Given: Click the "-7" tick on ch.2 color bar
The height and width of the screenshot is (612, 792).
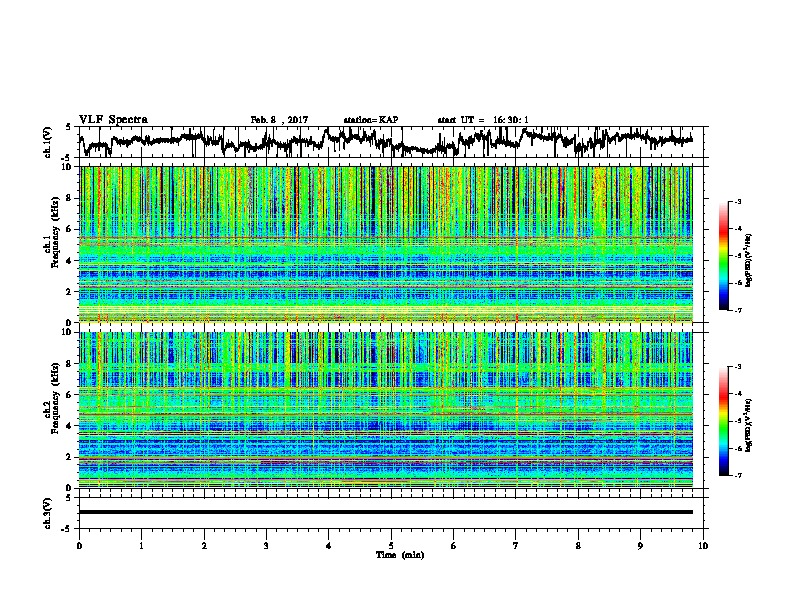Looking at the screenshot, I should (x=737, y=475).
